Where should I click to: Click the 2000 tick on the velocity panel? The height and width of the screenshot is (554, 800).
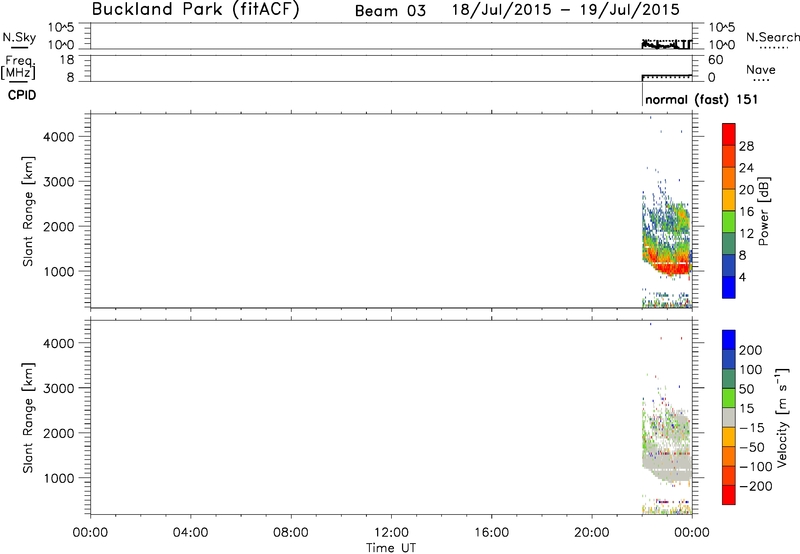pyautogui.click(x=58, y=433)
